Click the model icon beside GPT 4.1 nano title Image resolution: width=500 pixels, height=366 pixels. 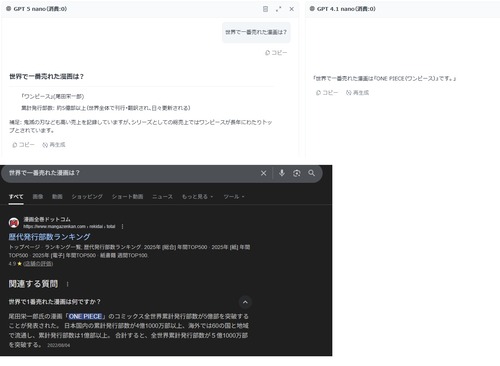tap(312, 9)
